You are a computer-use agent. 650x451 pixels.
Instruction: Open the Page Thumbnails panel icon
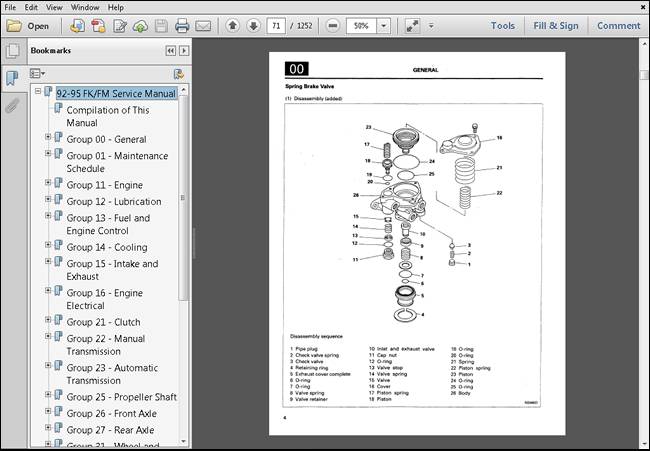coord(13,51)
